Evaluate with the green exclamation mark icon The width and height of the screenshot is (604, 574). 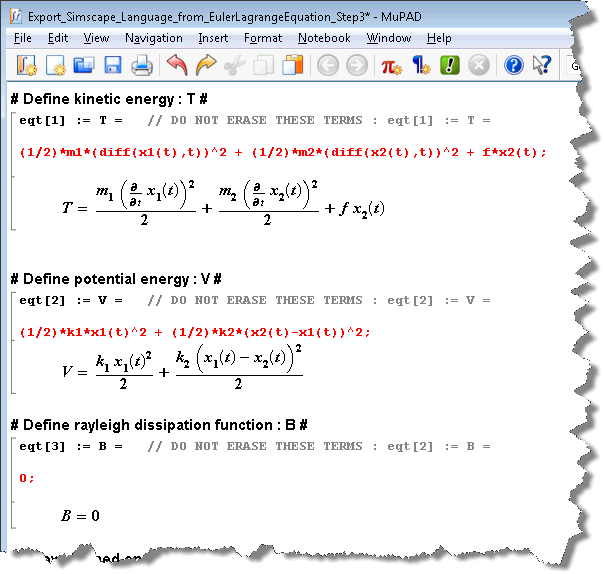click(450, 66)
